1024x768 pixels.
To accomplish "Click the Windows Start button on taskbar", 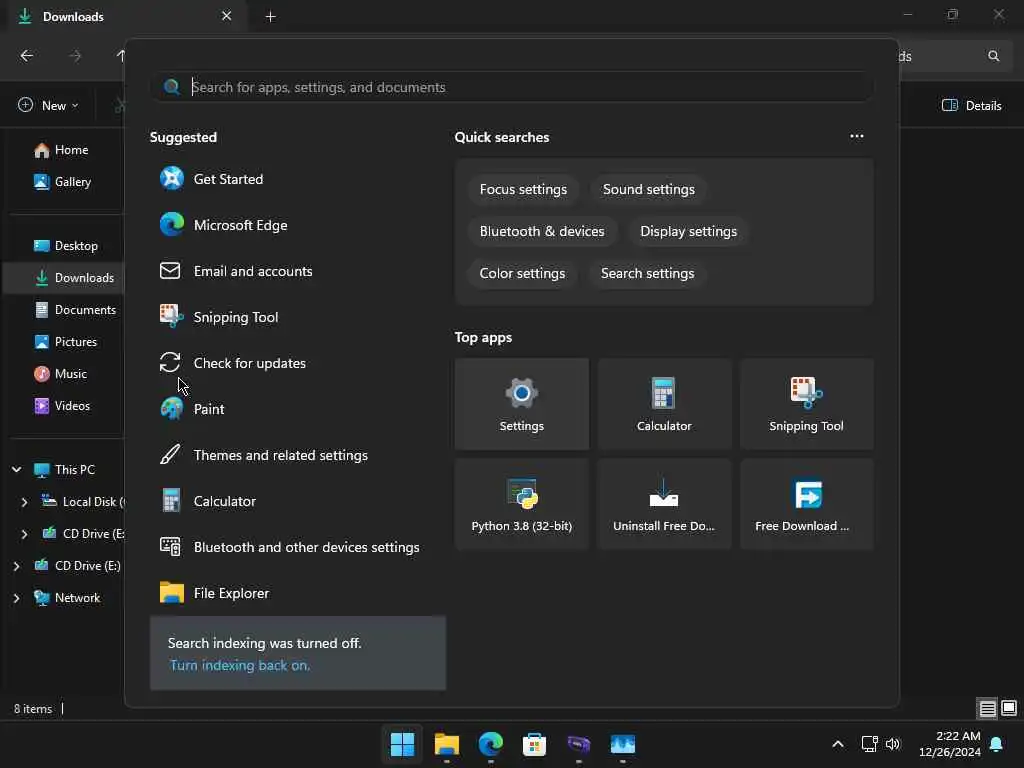I will (x=402, y=744).
